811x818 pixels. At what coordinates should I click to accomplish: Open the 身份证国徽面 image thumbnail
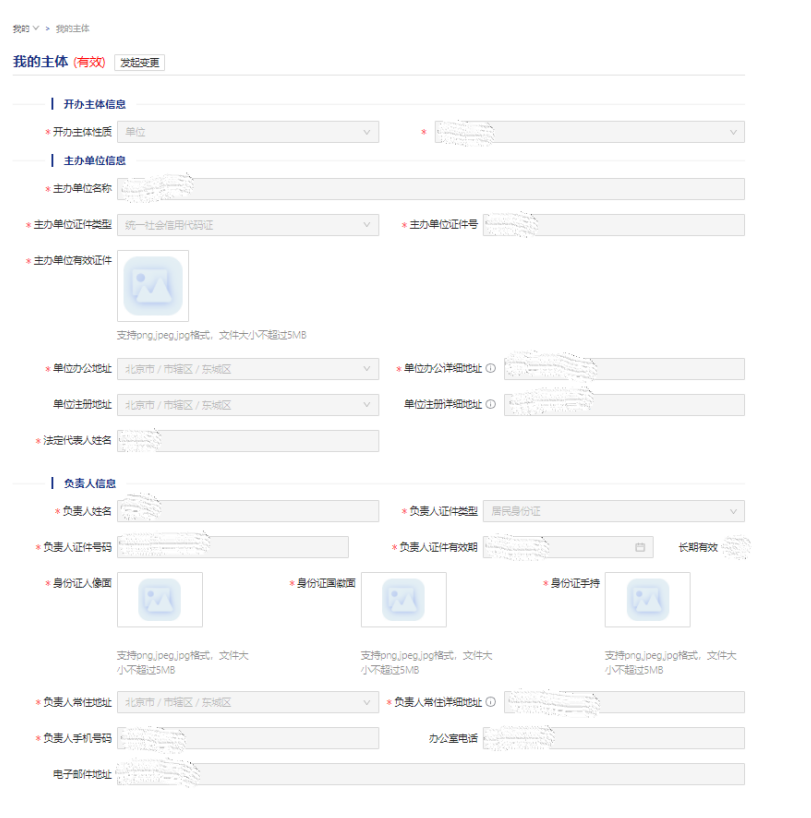coord(403,599)
